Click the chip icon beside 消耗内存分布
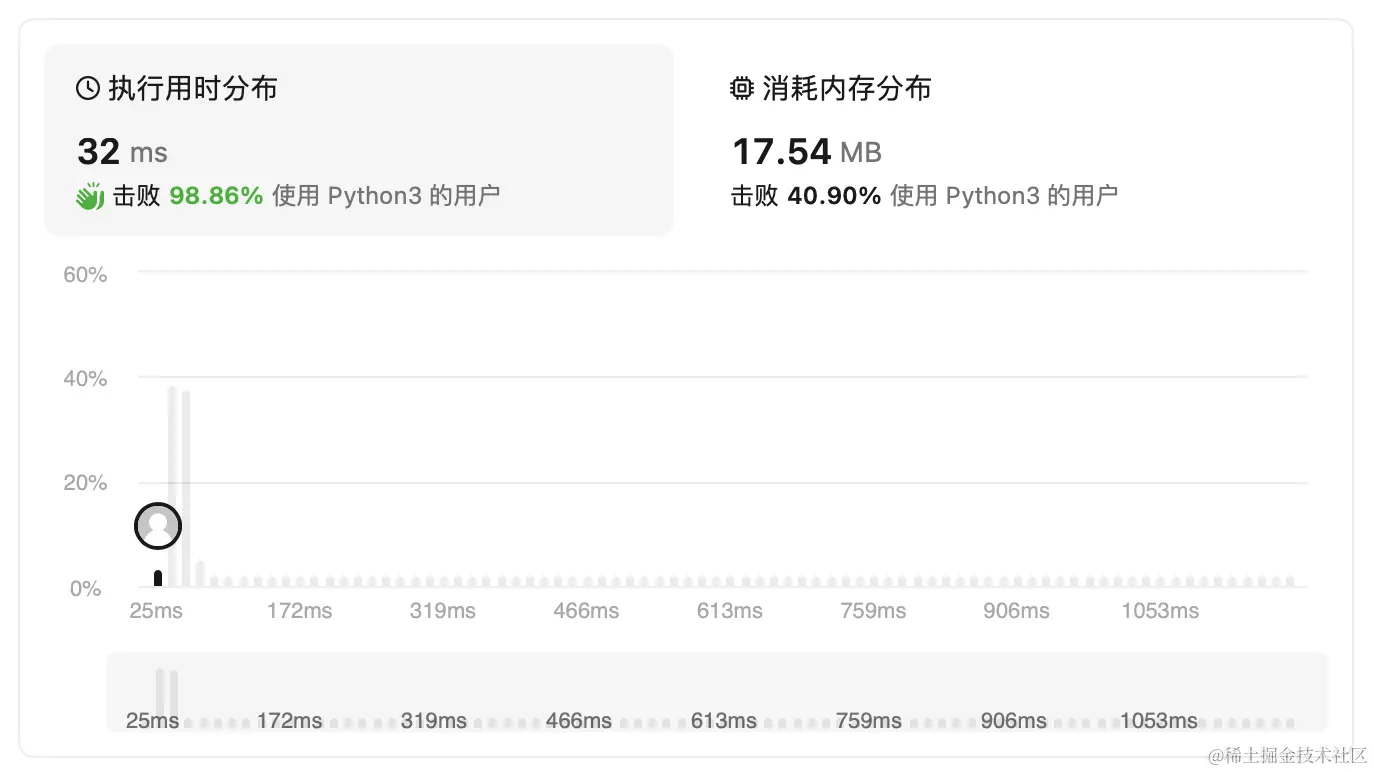The height and width of the screenshot is (772, 1374). point(741,89)
